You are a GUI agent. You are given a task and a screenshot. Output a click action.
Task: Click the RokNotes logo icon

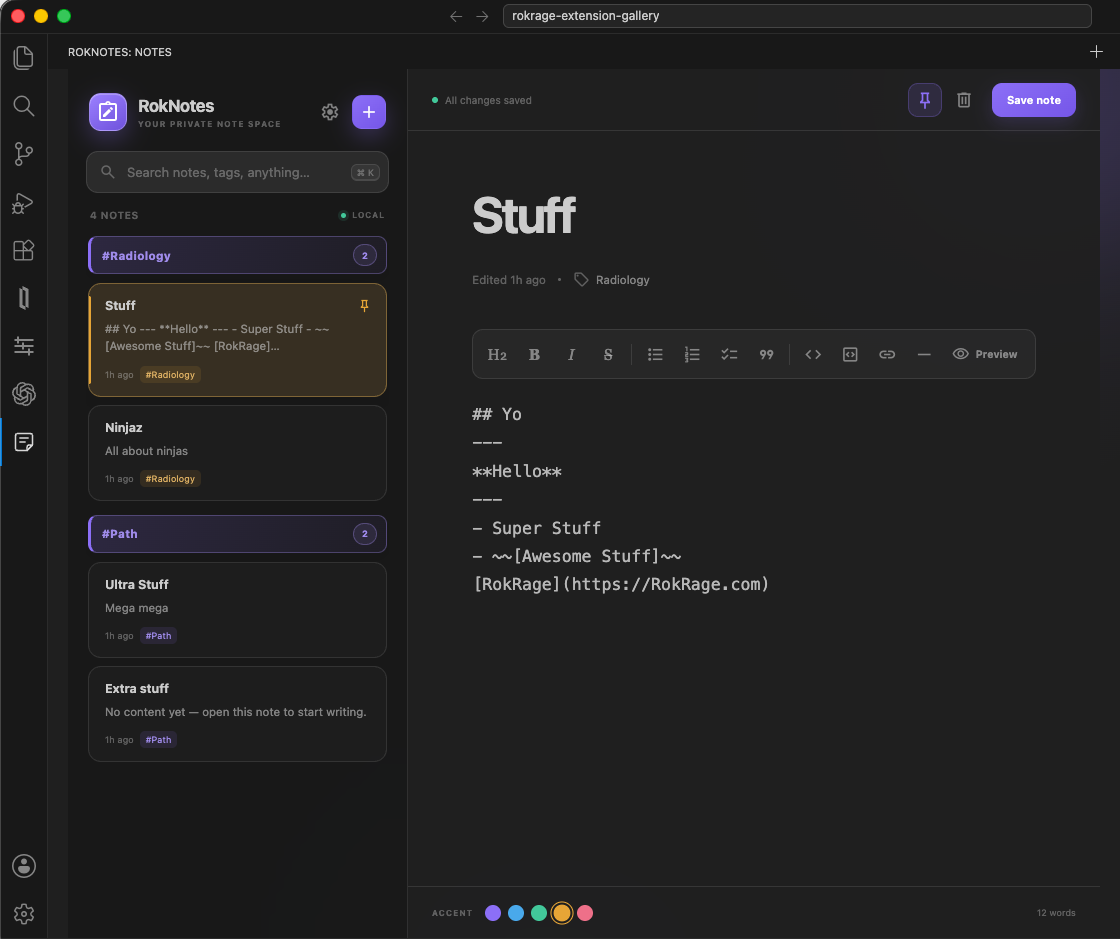click(x=108, y=112)
